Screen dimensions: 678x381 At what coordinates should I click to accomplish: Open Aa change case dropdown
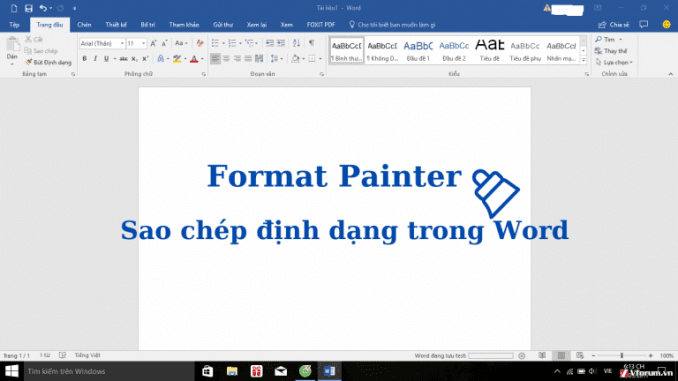pos(181,43)
